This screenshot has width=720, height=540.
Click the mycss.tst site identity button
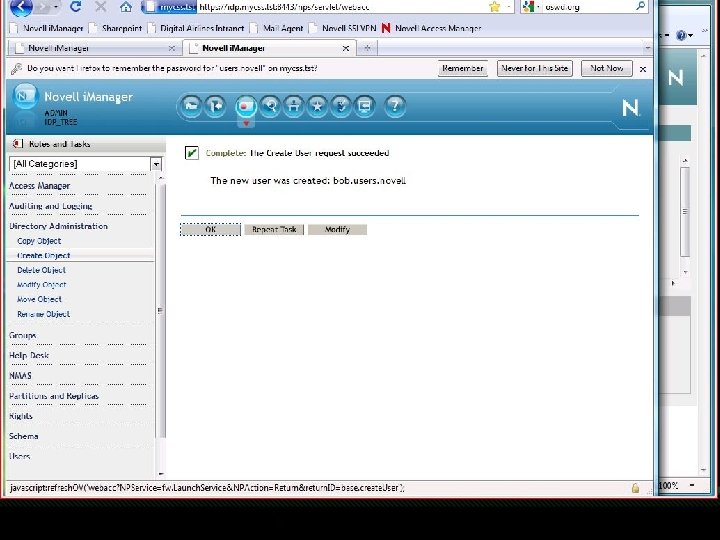click(x=170, y=7)
